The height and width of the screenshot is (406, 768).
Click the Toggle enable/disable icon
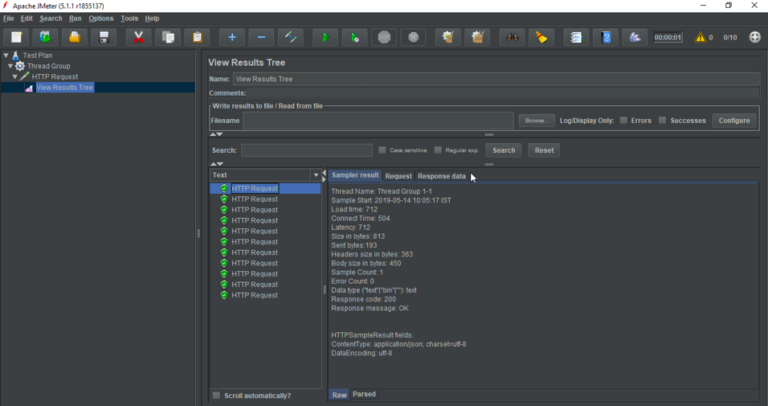pos(291,37)
